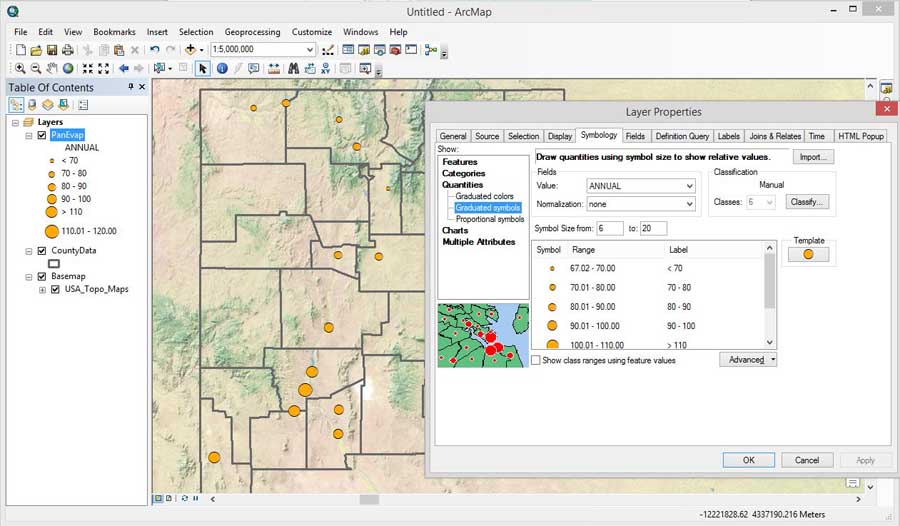Click the Import button
Image resolution: width=900 pixels, height=526 pixels.
[813, 157]
